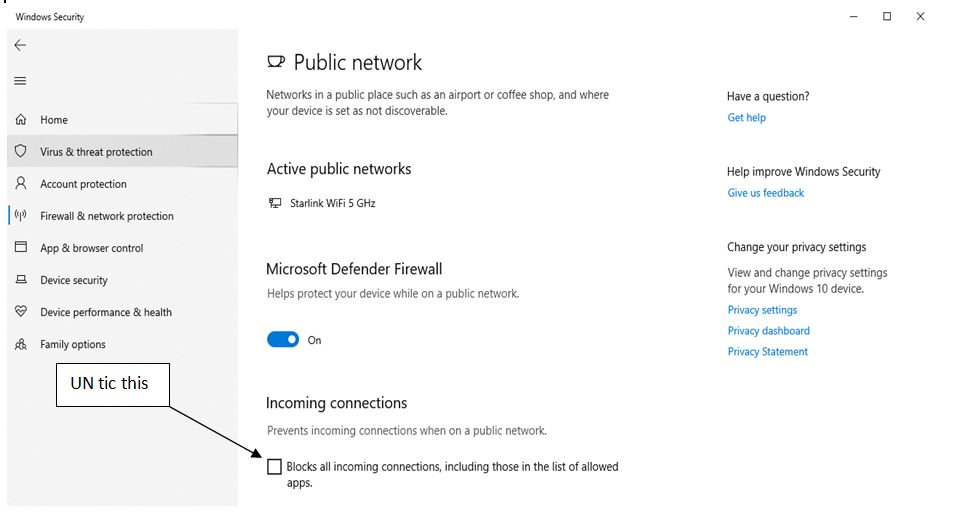Click the Device performance heart icon

pyautogui.click(x=21, y=312)
